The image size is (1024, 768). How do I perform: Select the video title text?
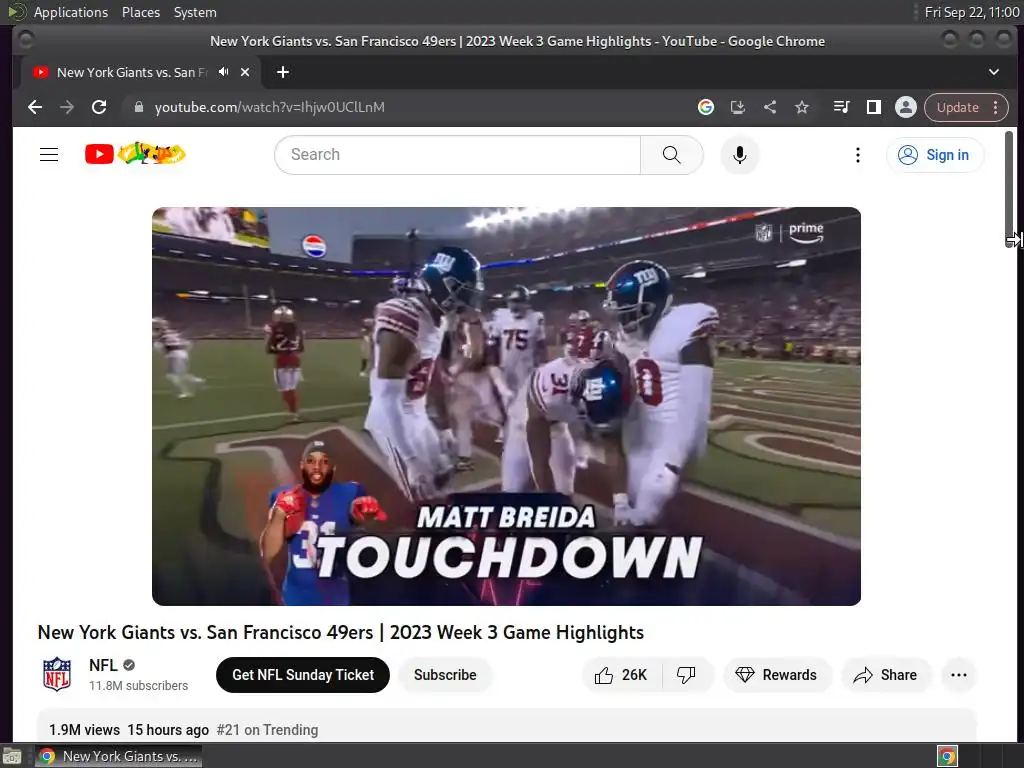[x=341, y=632]
